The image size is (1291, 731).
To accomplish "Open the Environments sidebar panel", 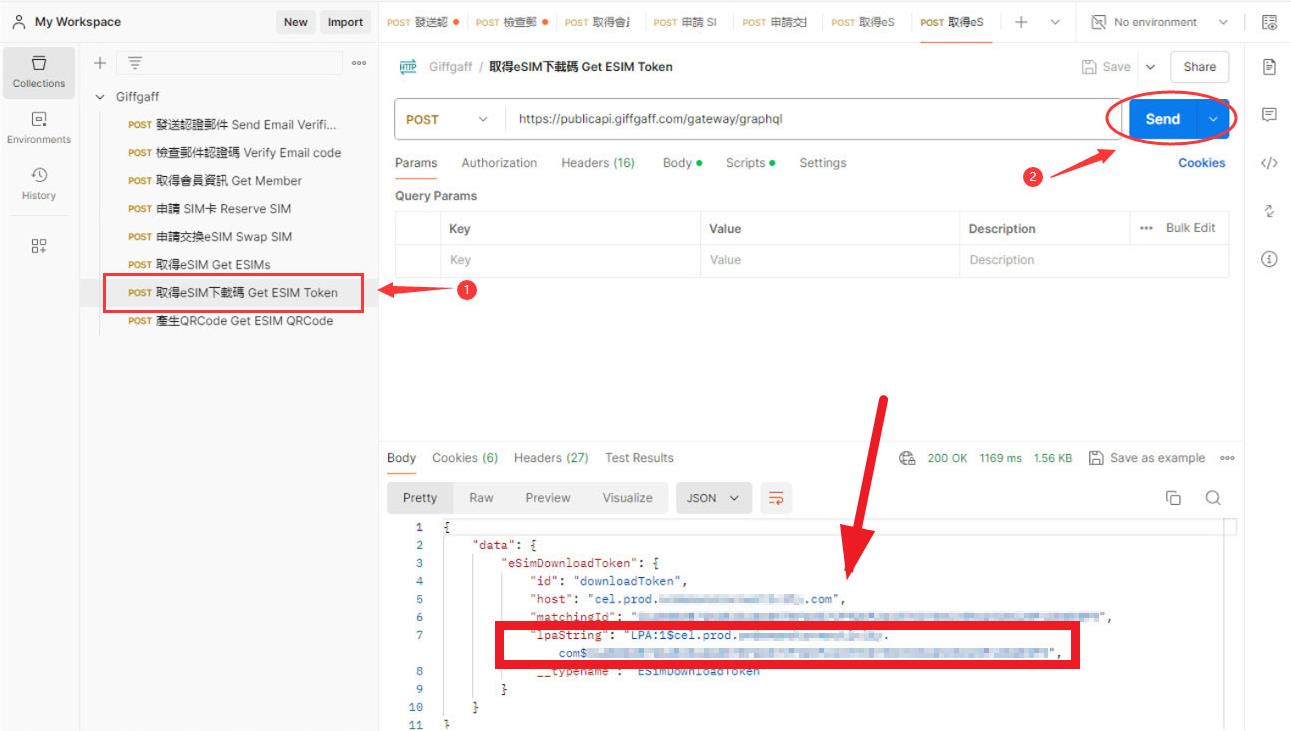I will (x=39, y=128).
